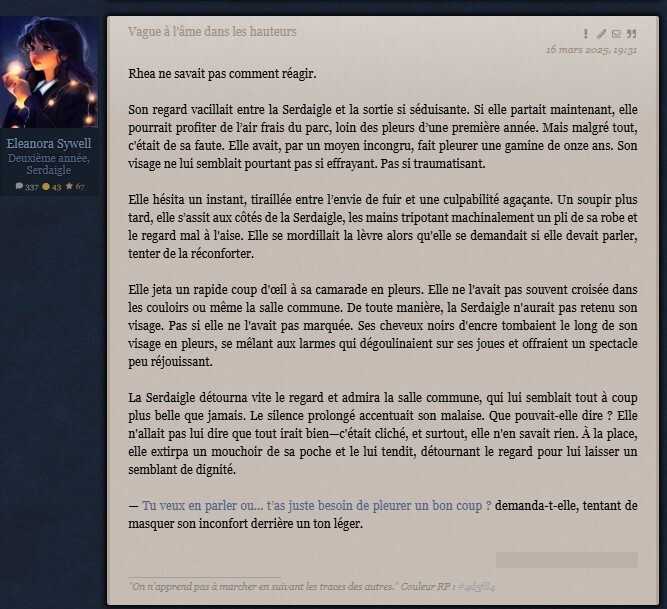Quote this post with the quotation icon
The image size is (667, 609).
632,34
